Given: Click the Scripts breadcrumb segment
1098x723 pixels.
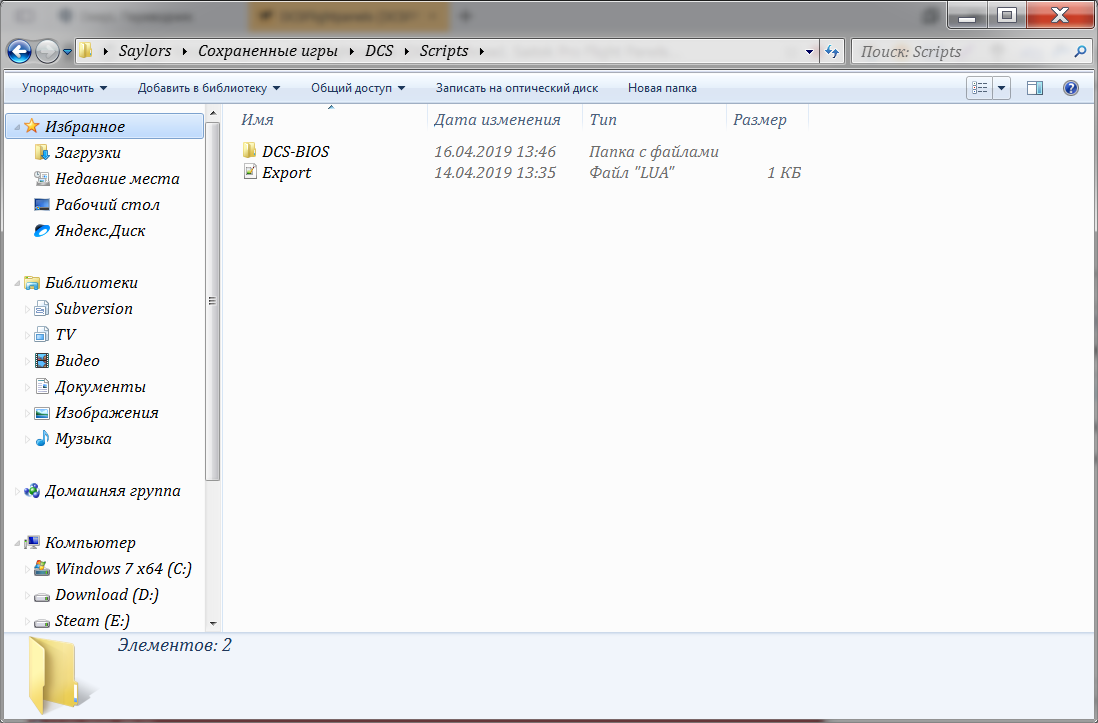Looking at the screenshot, I should (444, 51).
